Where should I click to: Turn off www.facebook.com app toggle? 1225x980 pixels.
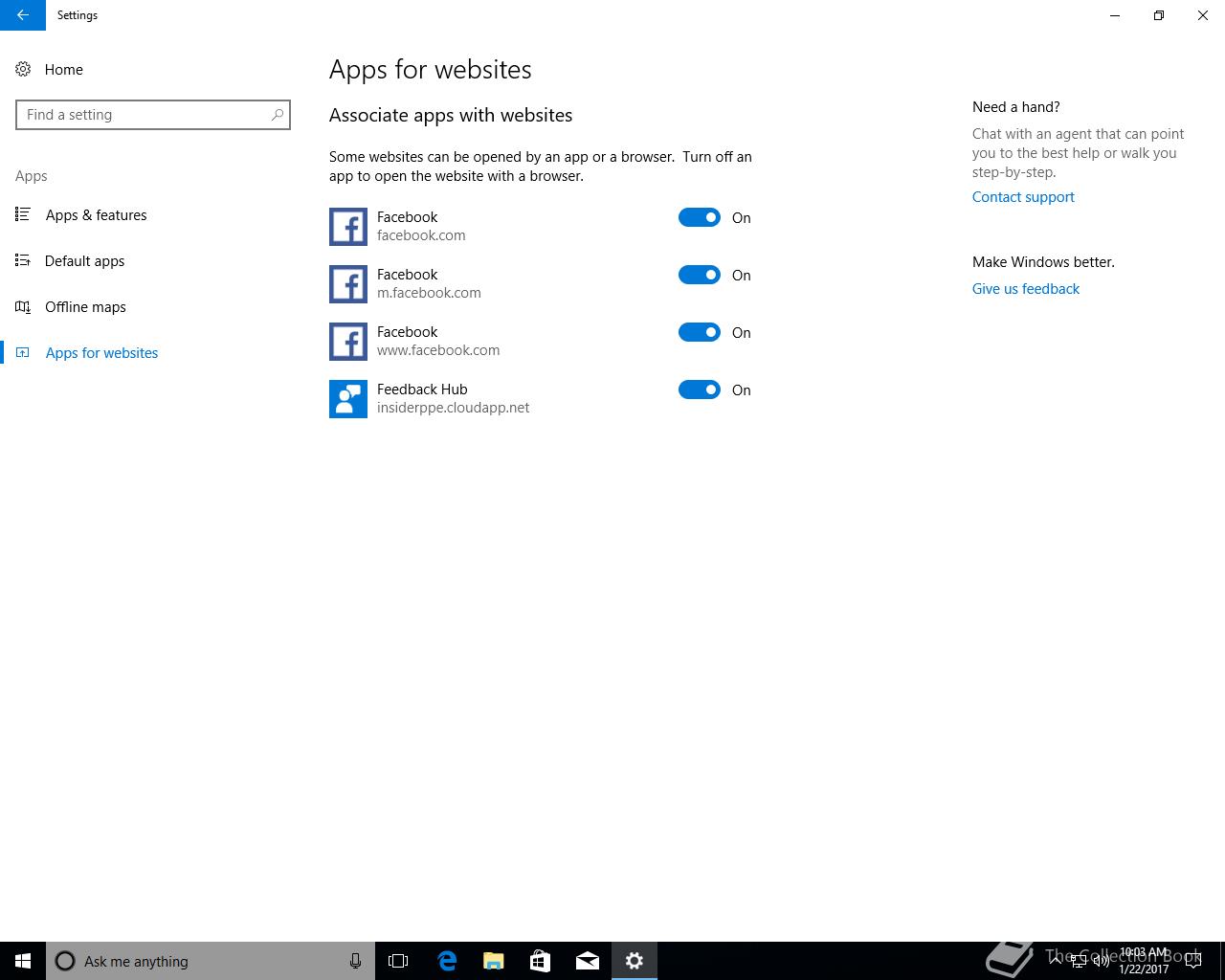700,332
